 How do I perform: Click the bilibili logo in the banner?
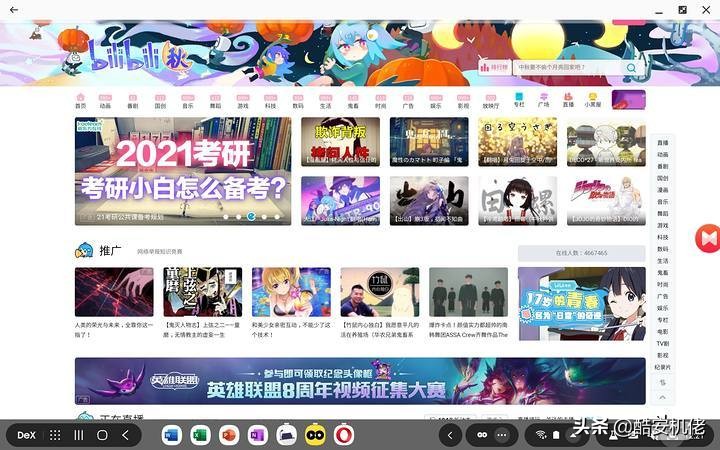point(138,57)
